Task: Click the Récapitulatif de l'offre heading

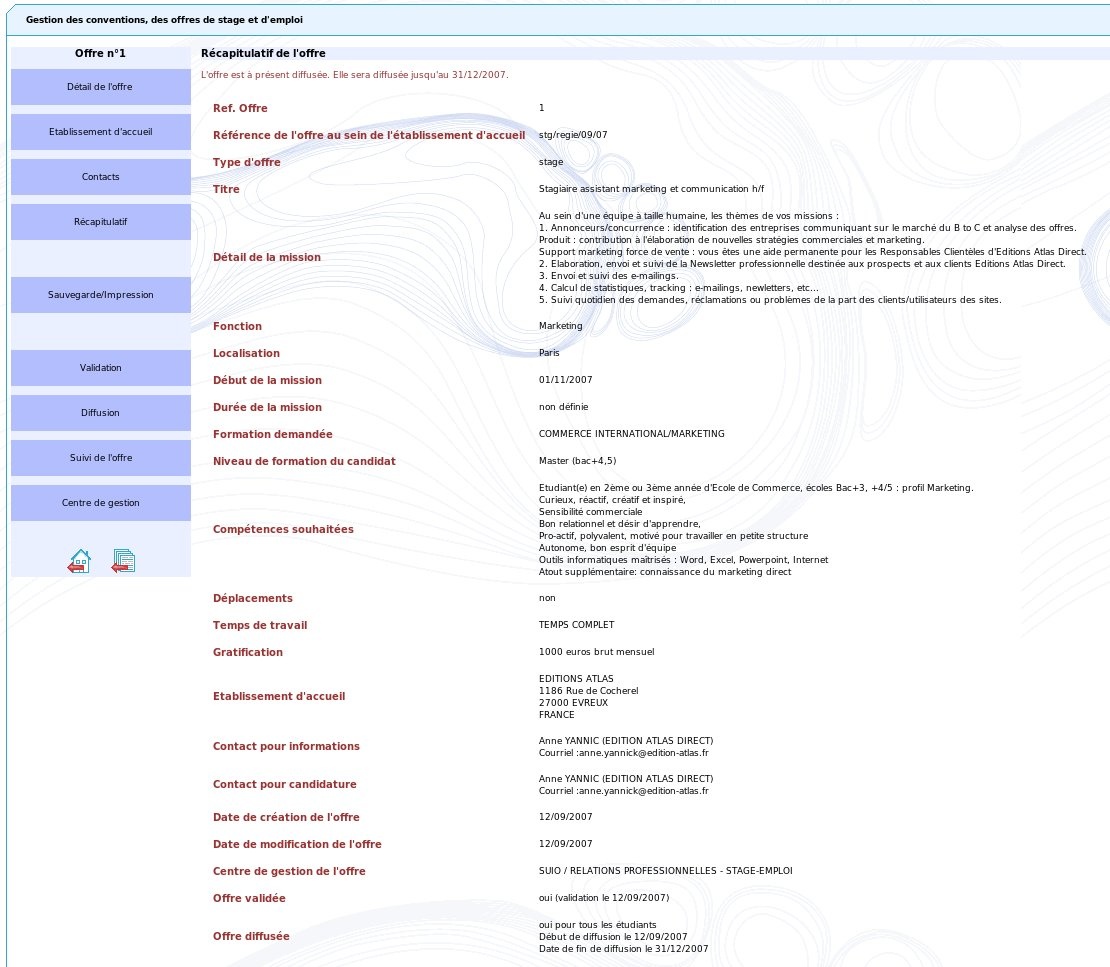Action: [263, 54]
